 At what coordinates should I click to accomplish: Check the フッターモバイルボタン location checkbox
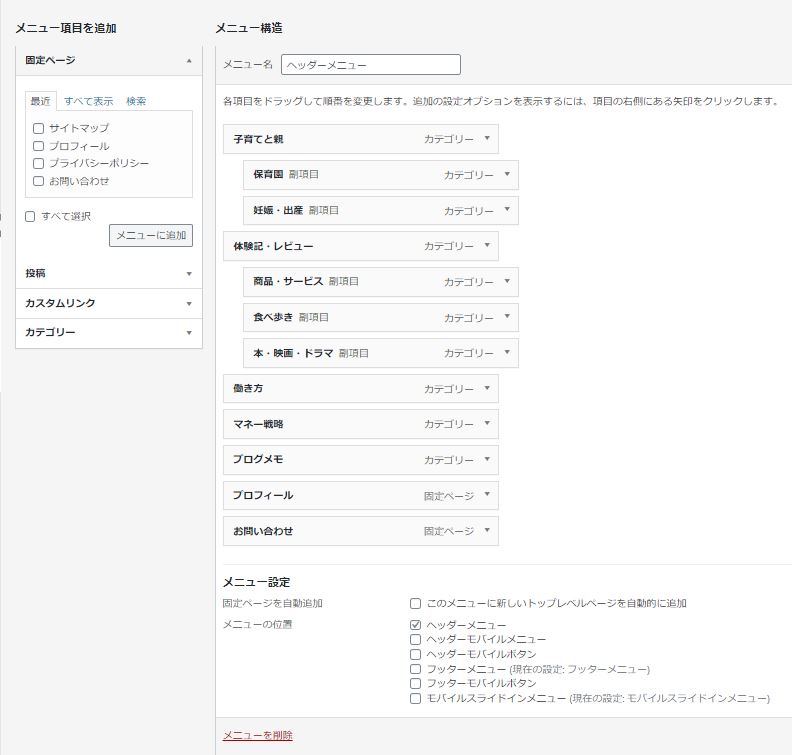pos(415,683)
